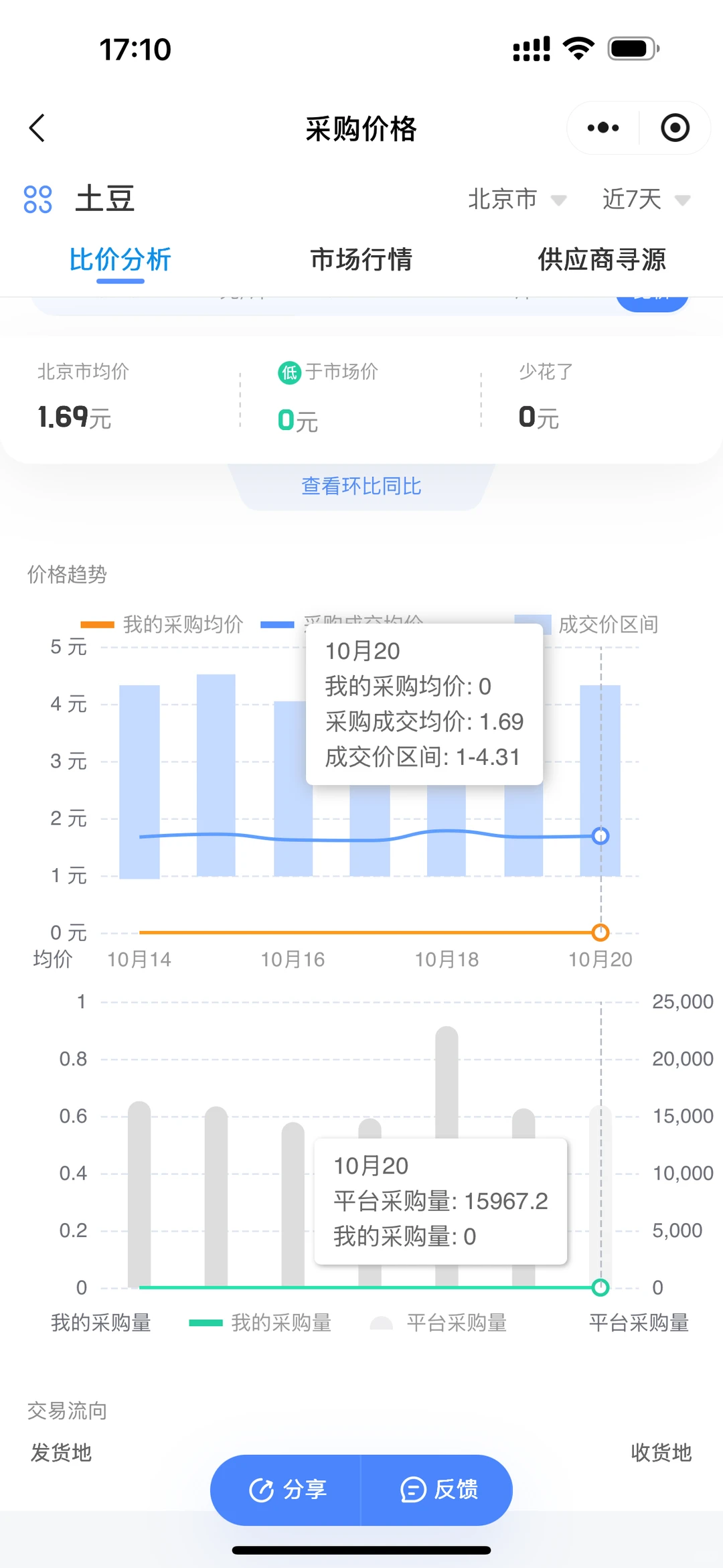Tap the 10月18 axis label
723x1568 pixels.
(x=447, y=959)
